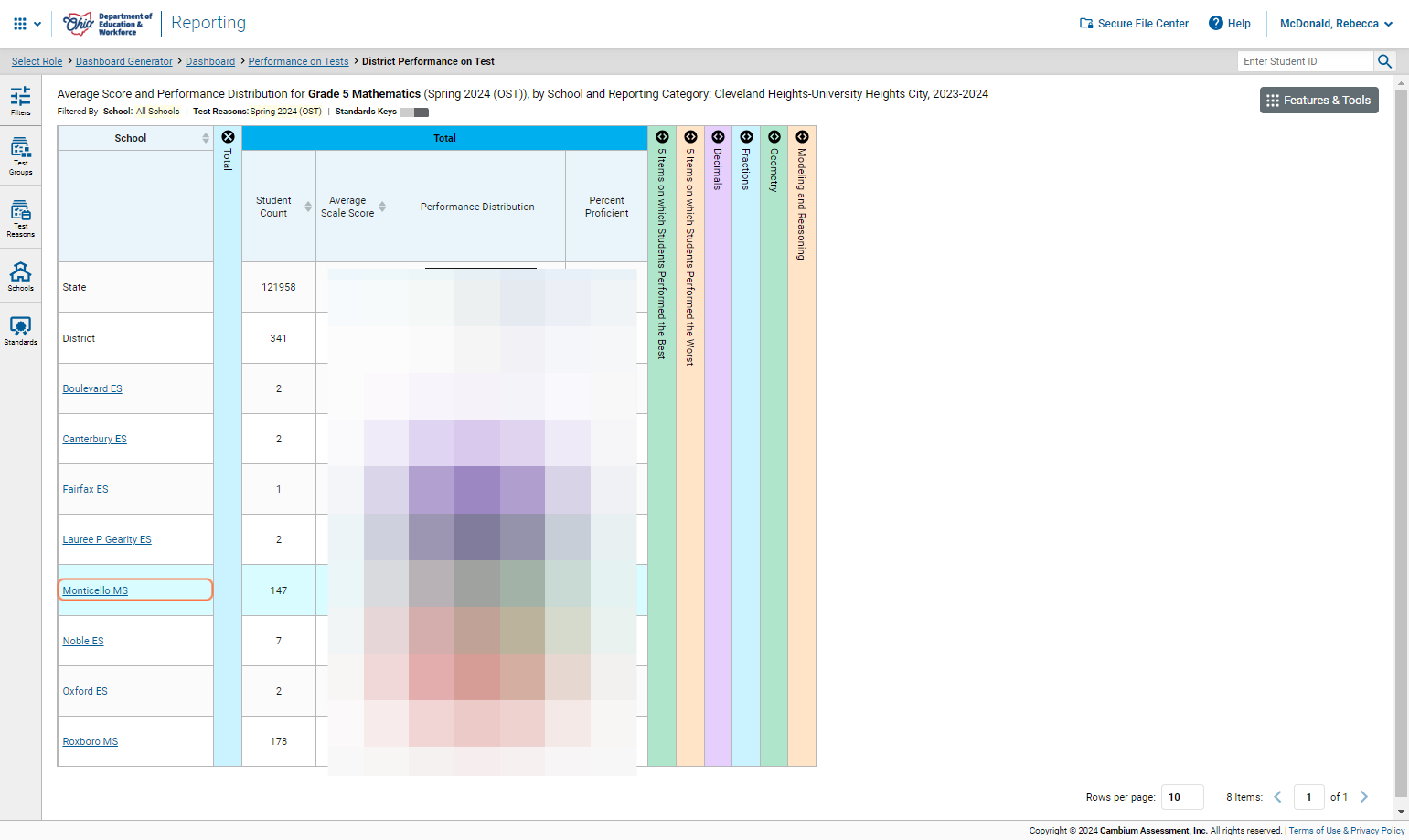The width and height of the screenshot is (1409, 840).
Task: Click the search magnifier icon
Action: (x=1384, y=61)
